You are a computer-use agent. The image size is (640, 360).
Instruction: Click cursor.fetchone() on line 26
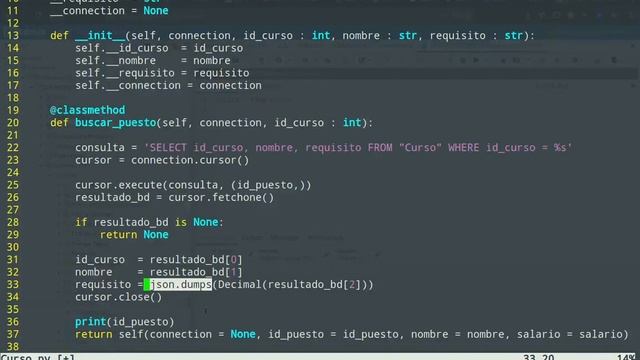[221, 198]
